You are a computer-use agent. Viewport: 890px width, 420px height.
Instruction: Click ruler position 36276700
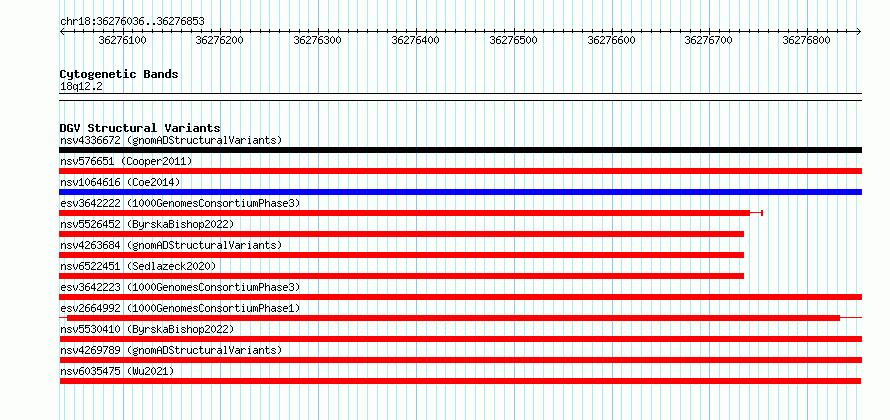click(x=709, y=41)
